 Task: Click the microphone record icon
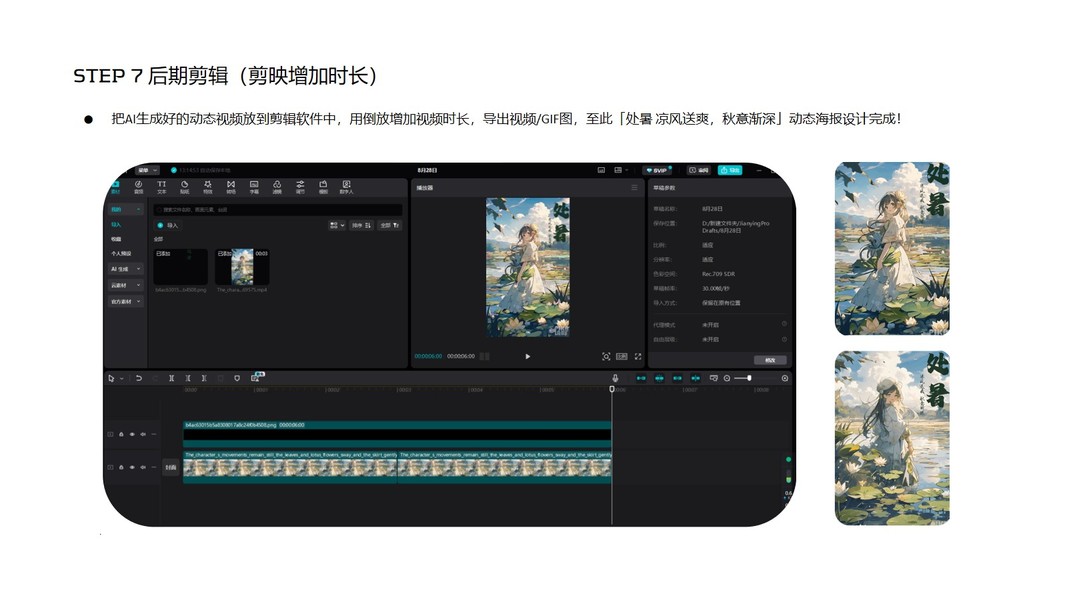(x=615, y=378)
